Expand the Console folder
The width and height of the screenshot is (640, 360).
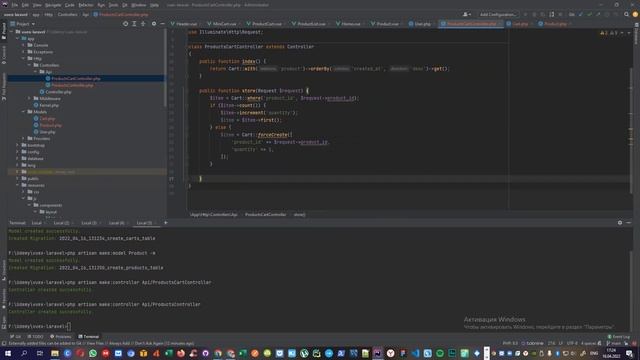(x=24, y=45)
